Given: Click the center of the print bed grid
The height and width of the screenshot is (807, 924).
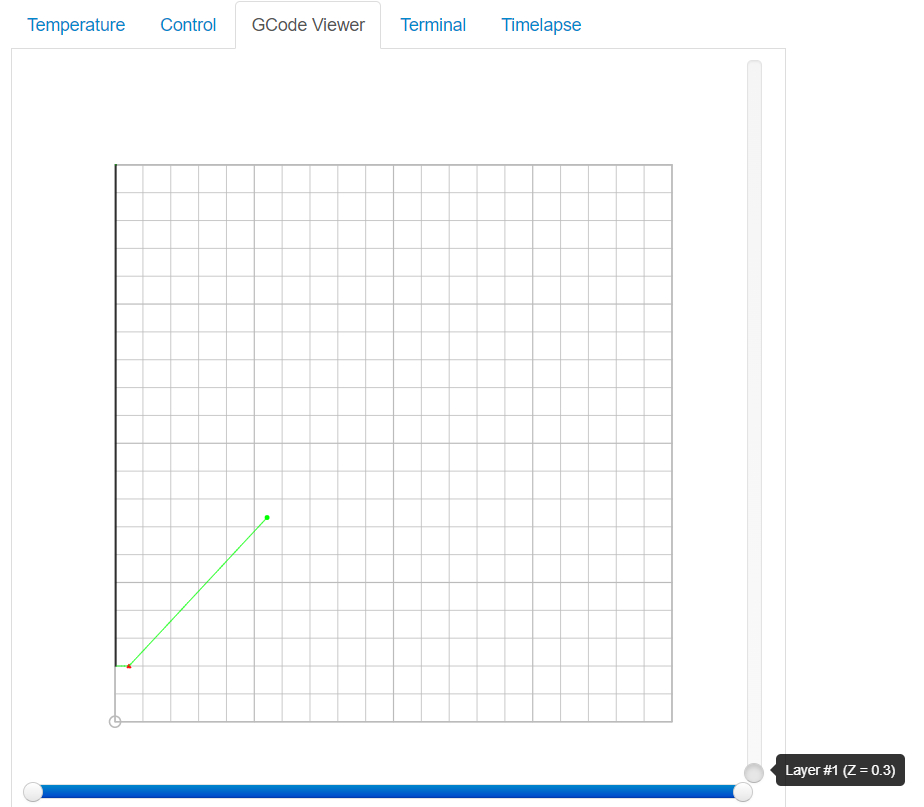Looking at the screenshot, I should click(x=393, y=443).
